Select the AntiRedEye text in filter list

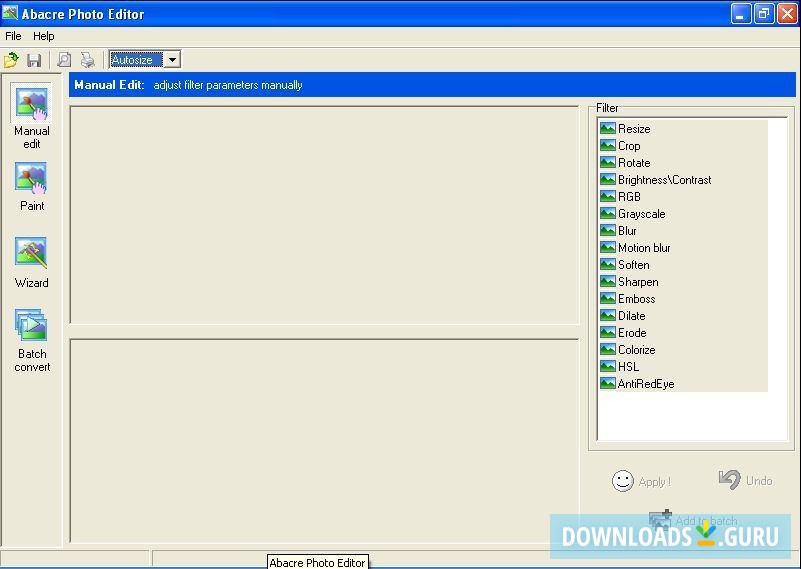pyautogui.click(x=646, y=384)
